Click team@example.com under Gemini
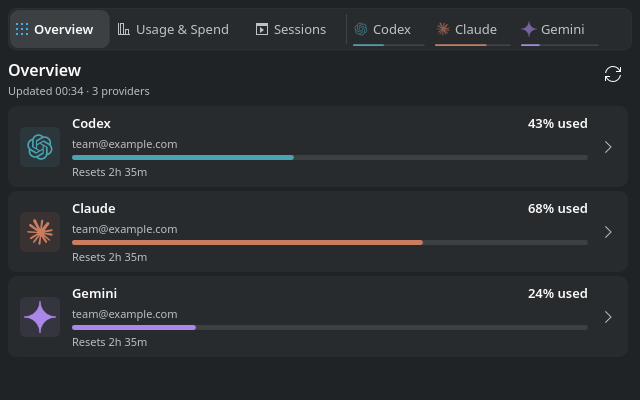640x400 pixels. 125,314
